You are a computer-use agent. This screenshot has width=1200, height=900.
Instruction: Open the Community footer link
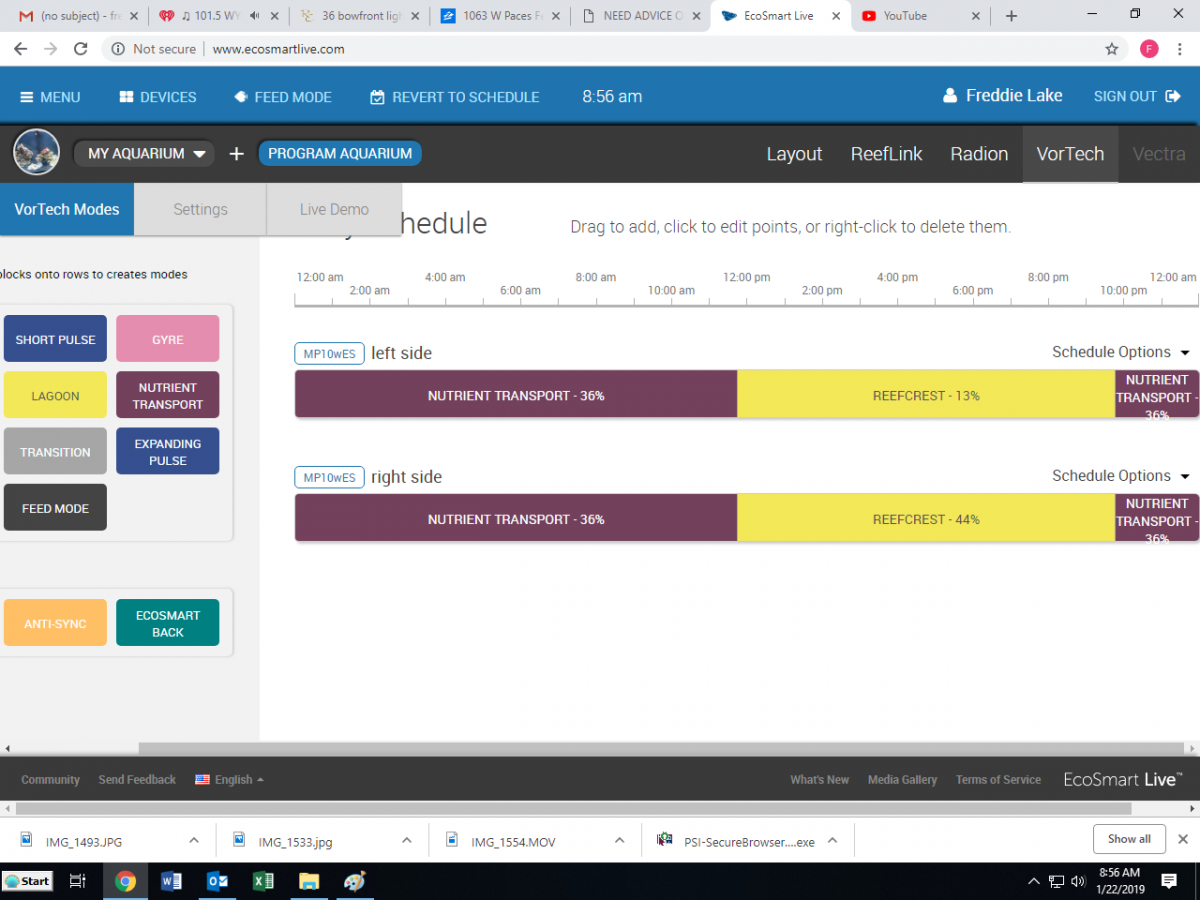point(50,780)
